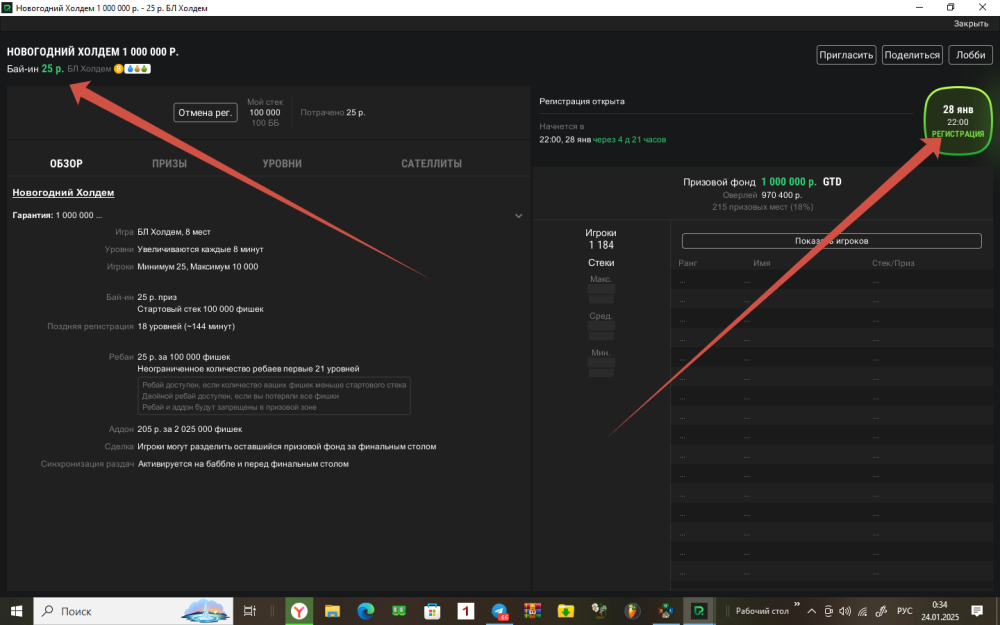The height and width of the screenshot is (625, 1000).
Task: Select the САТЕЛЛИТЫ tab
Action: click(x=431, y=164)
